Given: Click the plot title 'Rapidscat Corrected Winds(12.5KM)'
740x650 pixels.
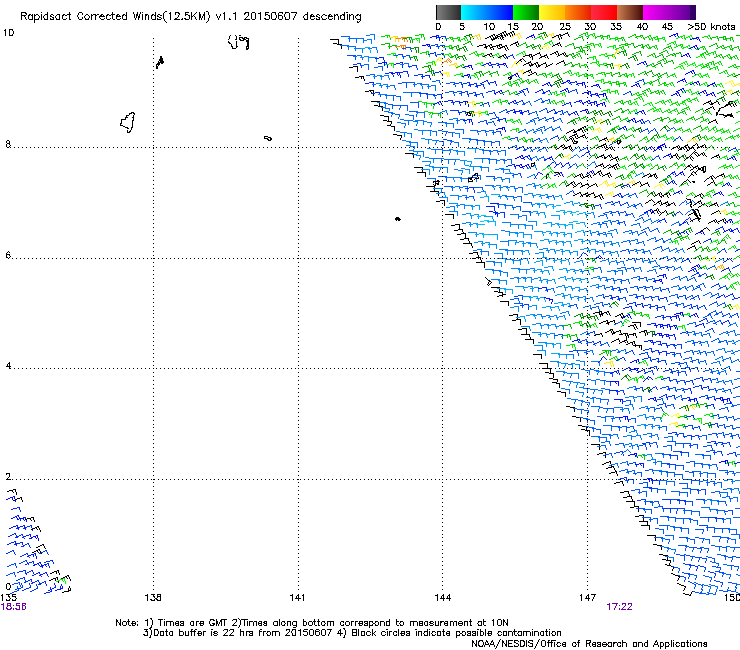Looking at the screenshot, I should (115, 17).
